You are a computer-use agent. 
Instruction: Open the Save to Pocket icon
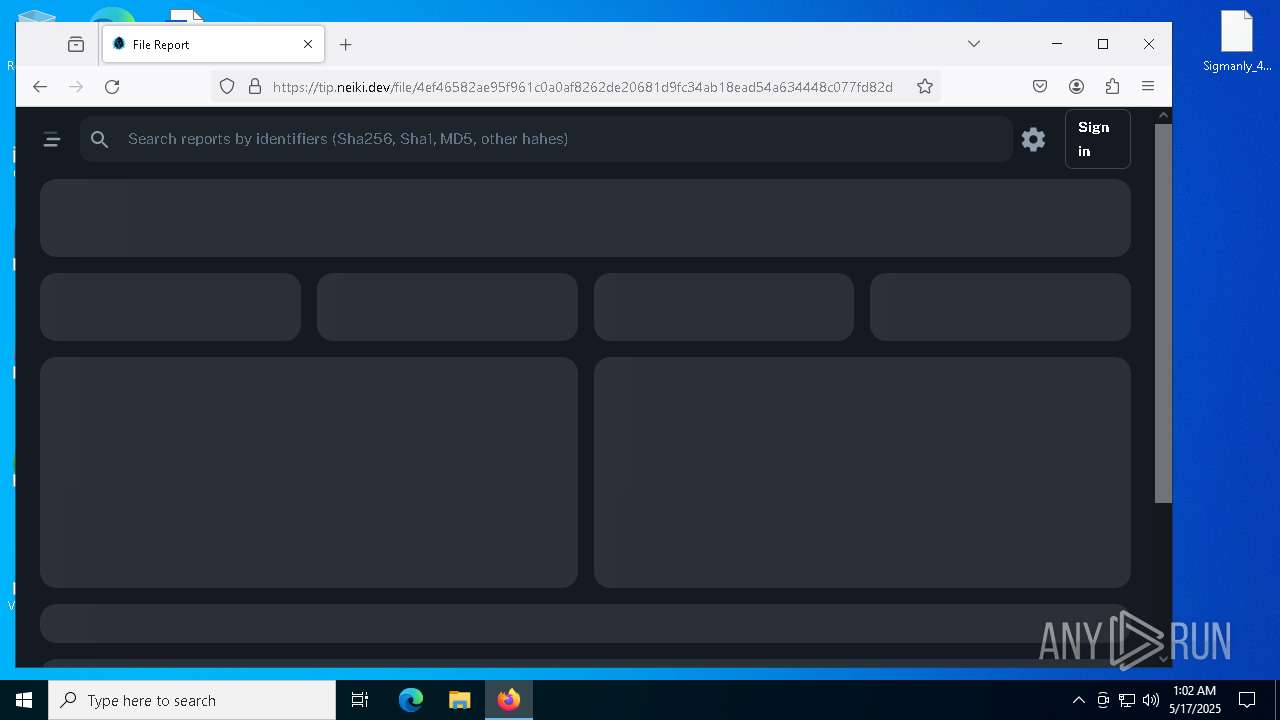[x=1040, y=87]
